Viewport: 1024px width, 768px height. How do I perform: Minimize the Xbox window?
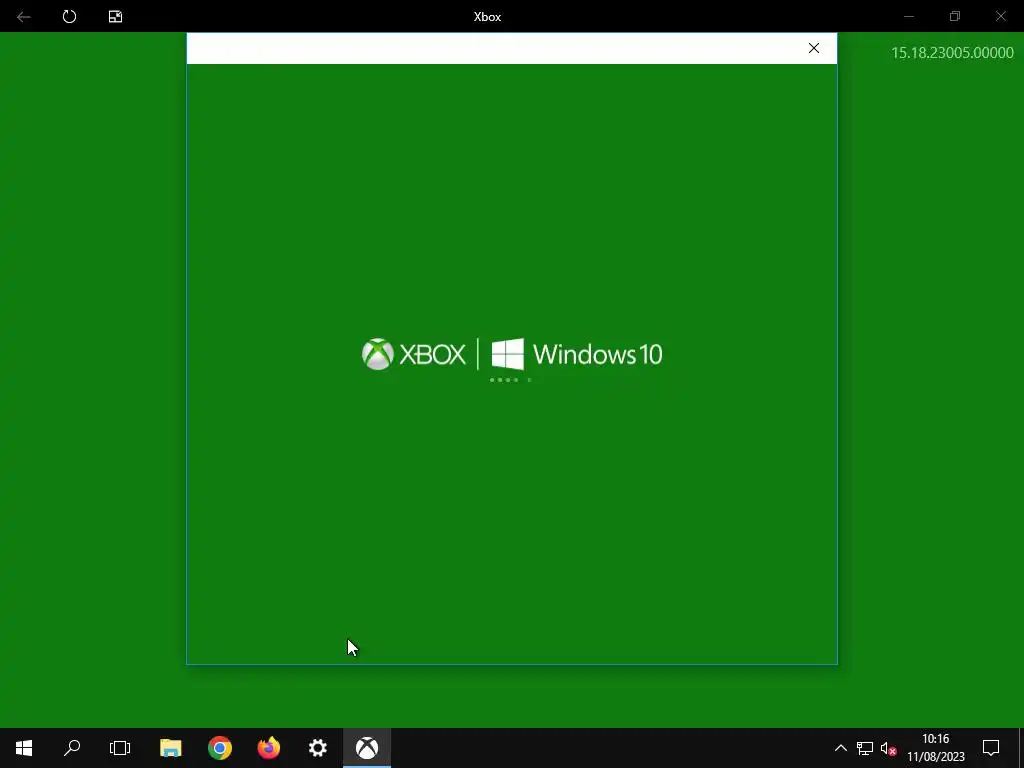coord(908,16)
